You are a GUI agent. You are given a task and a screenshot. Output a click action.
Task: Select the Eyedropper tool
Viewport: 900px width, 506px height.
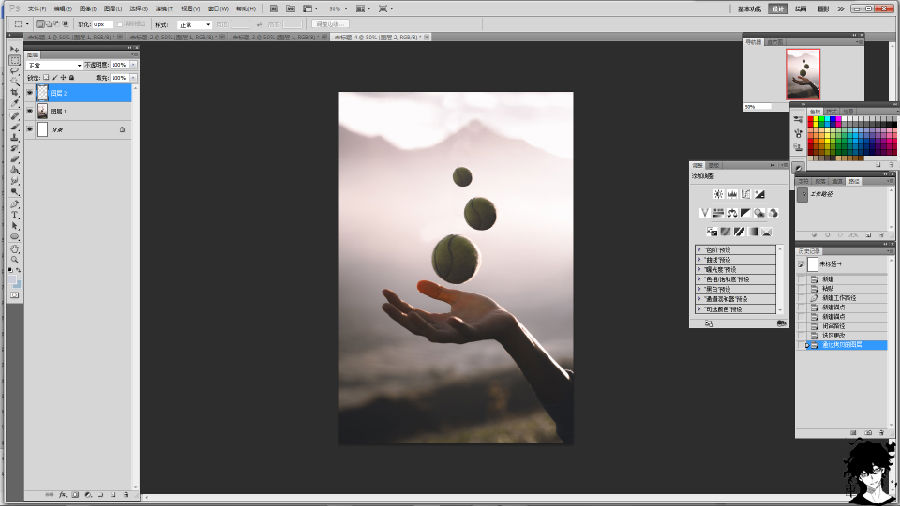[x=14, y=103]
